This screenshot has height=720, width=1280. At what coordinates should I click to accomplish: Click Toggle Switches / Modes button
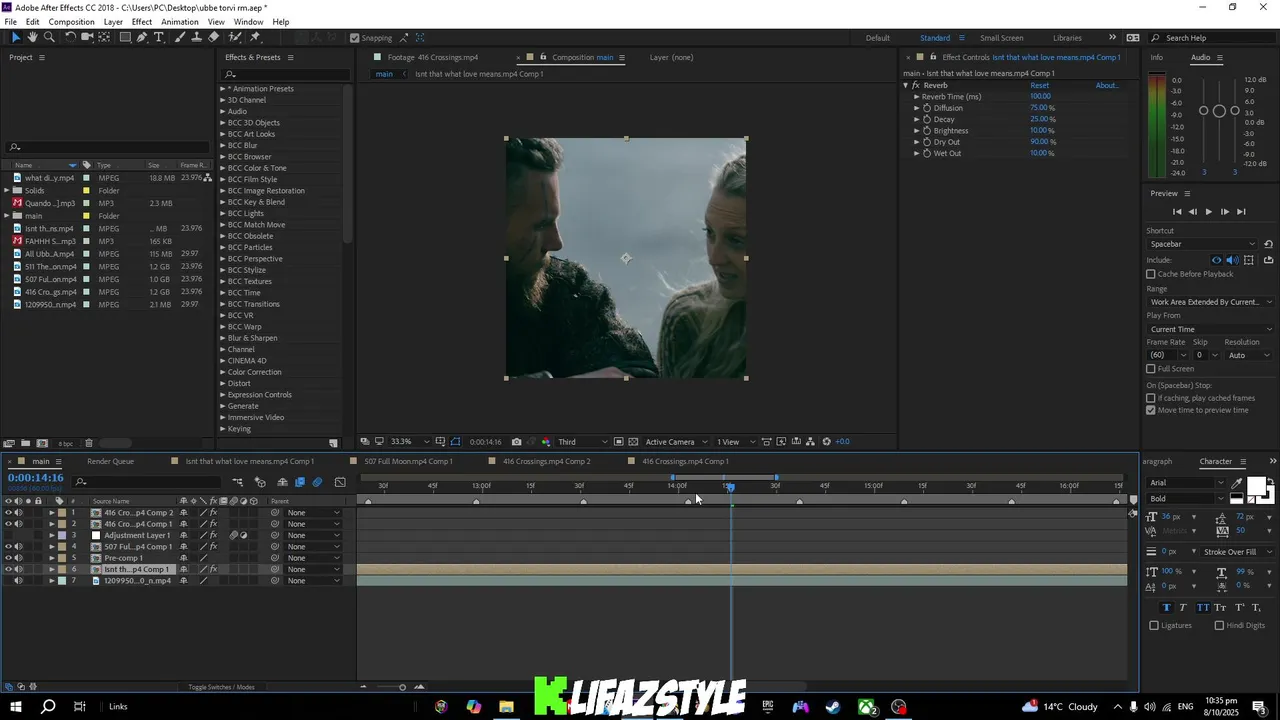point(221,687)
